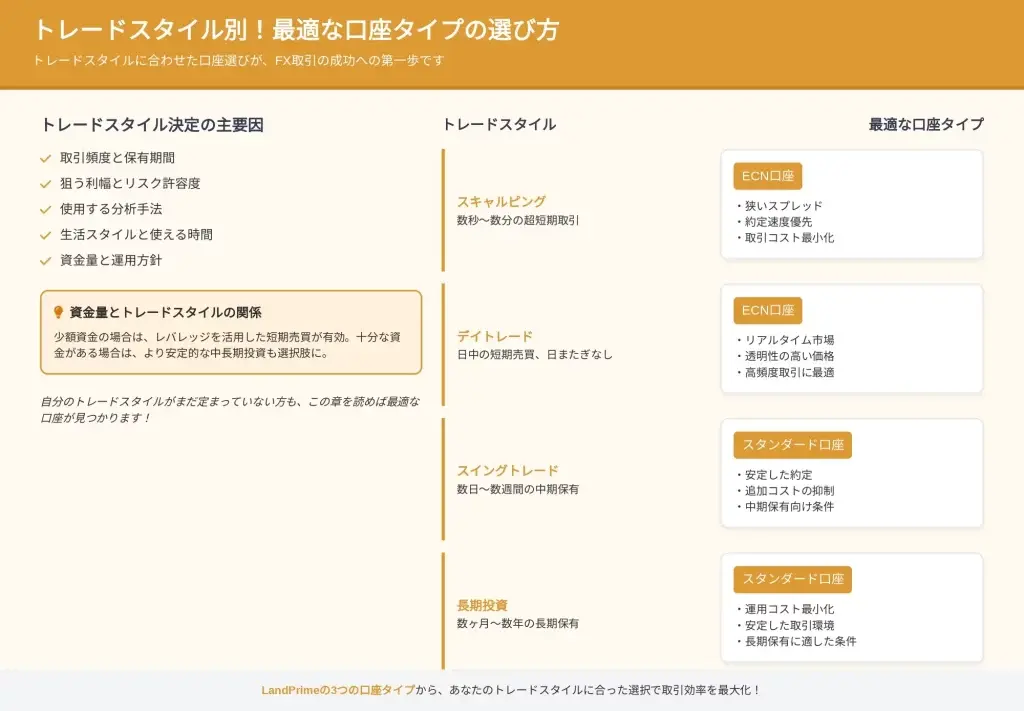Click the スイングトレード style heading
Viewport: 1024px width, 711px height.
[507, 470]
